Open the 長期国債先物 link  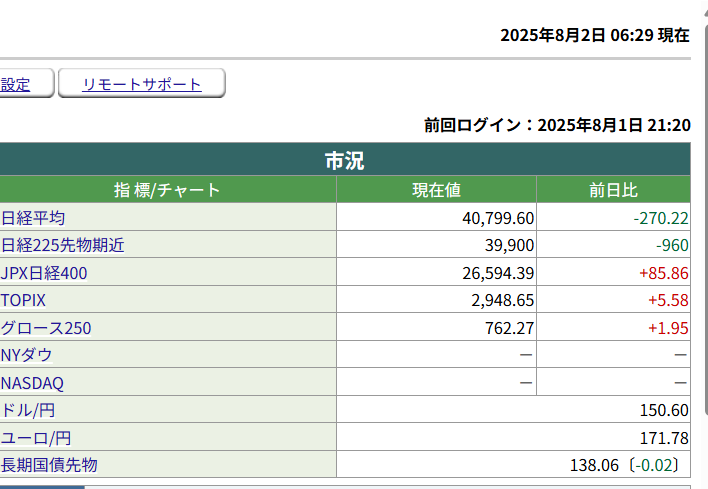click(49, 464)
